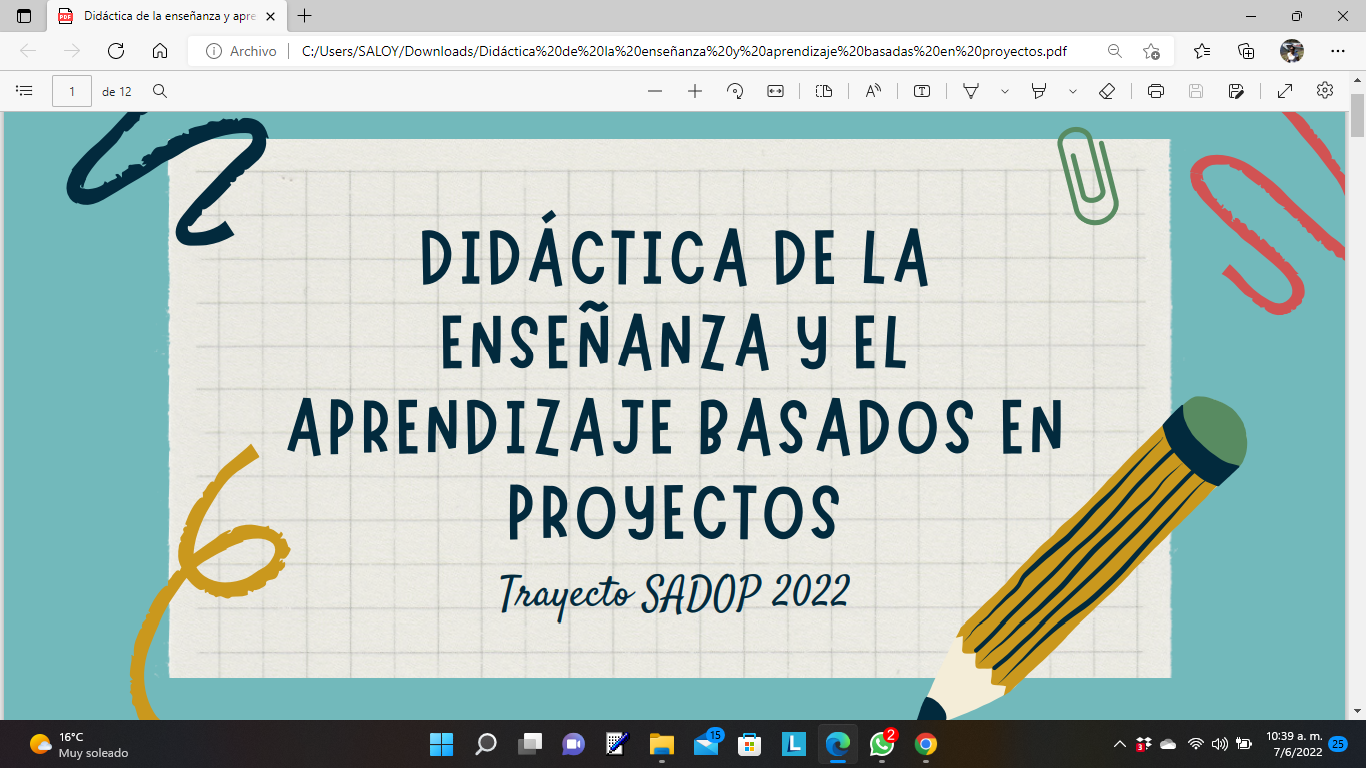
Task: Select the Read Aloud tool
Action: point(873,90)
